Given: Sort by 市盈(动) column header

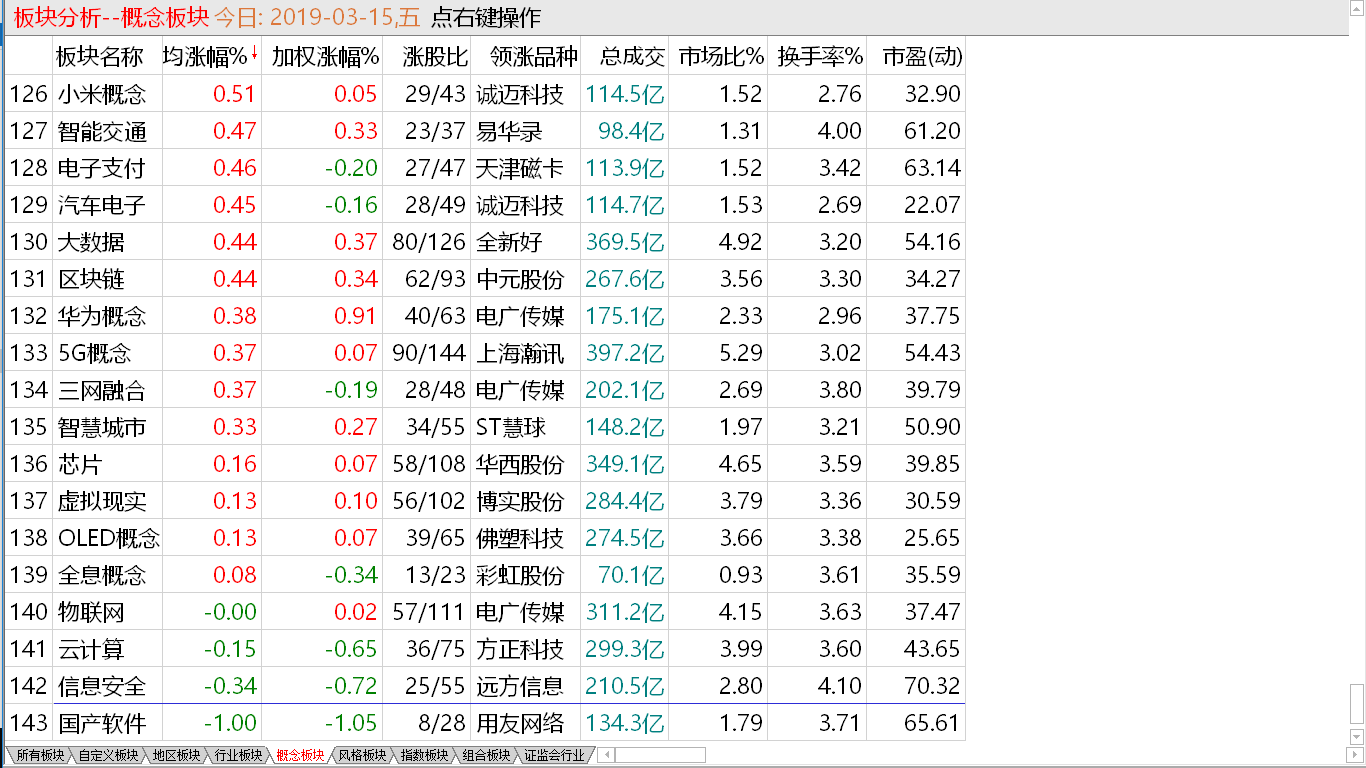Looking at the screenshot, I should pos(922,57).
